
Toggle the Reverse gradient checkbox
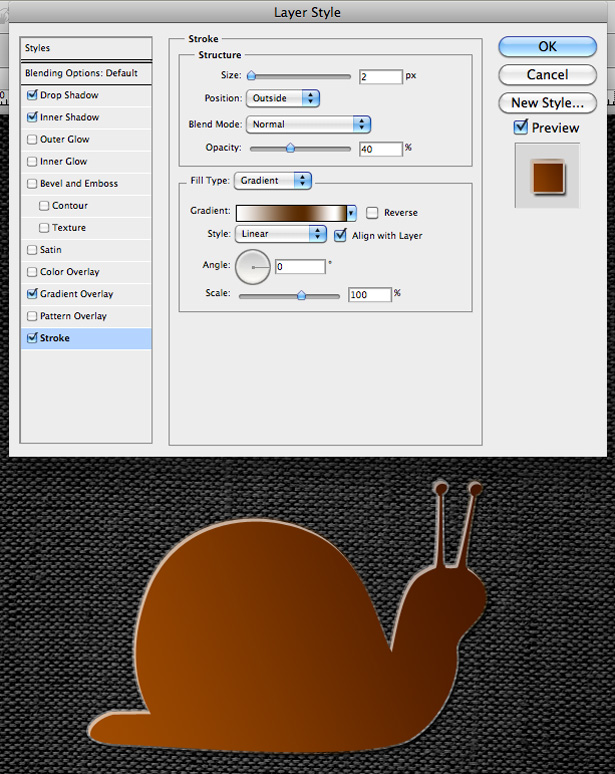click(372, 213)
